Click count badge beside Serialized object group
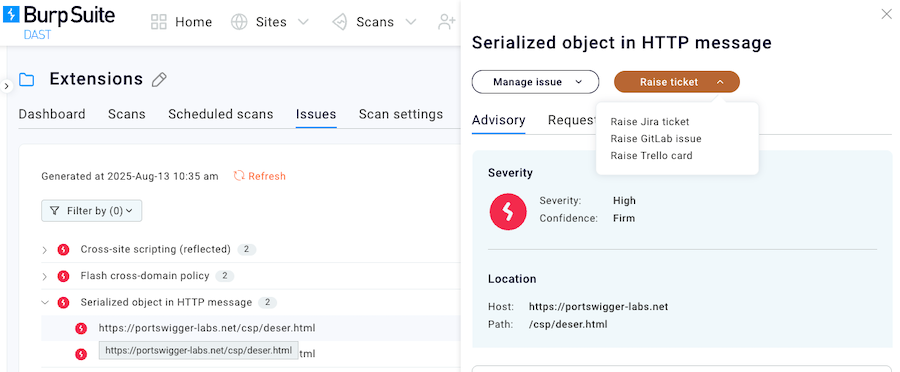The height and width of the screenshot is (372, 900). [x=267, y=303]
